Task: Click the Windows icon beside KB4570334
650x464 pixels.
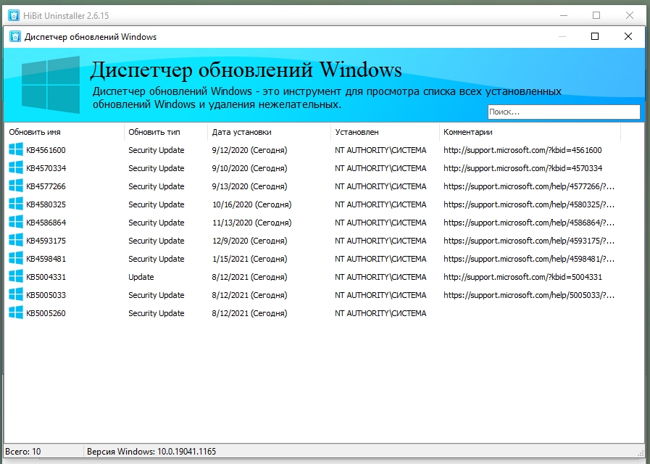Action: coord(16,168)
